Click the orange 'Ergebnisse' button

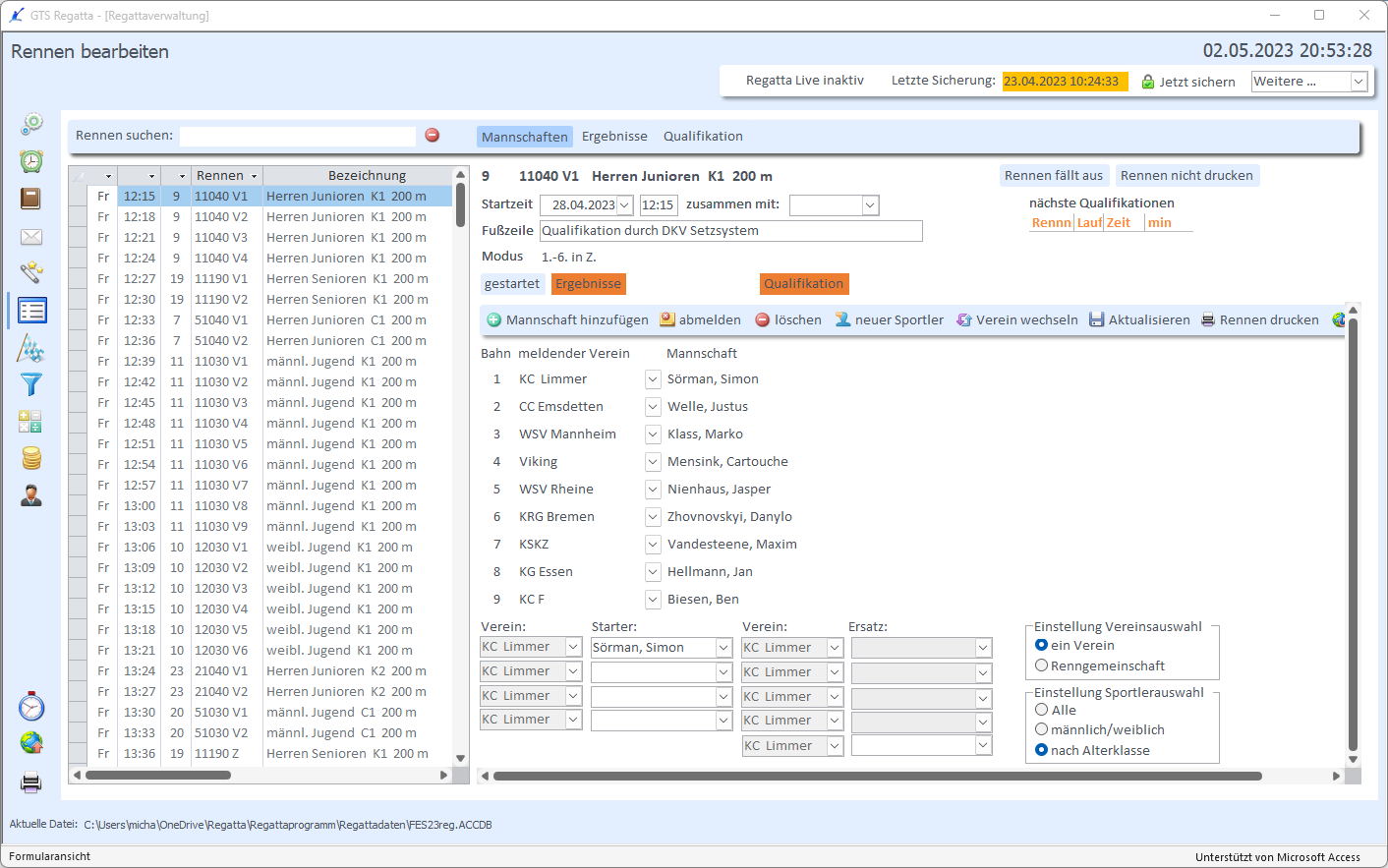[589, 283]
